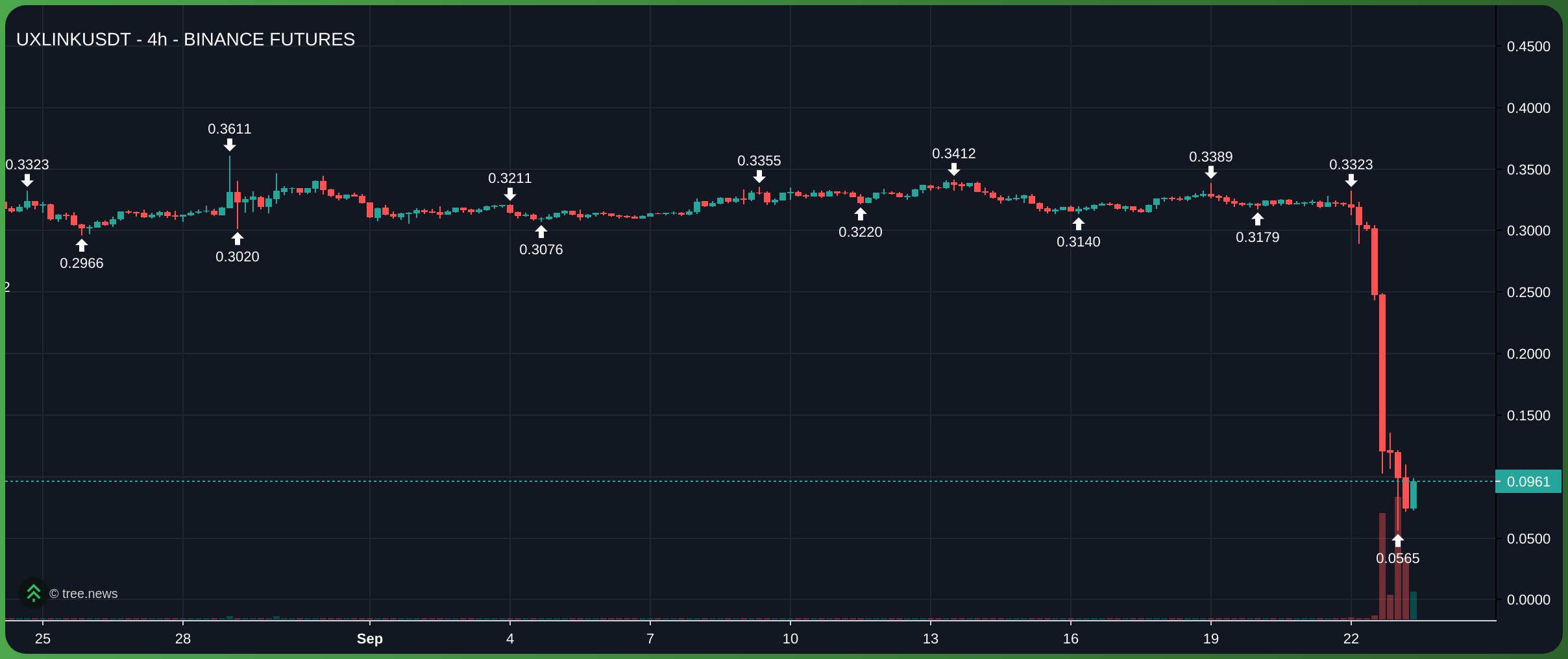
Task: Click the 0.3179 swing low price label
Action: click(x=1257, y=237)
